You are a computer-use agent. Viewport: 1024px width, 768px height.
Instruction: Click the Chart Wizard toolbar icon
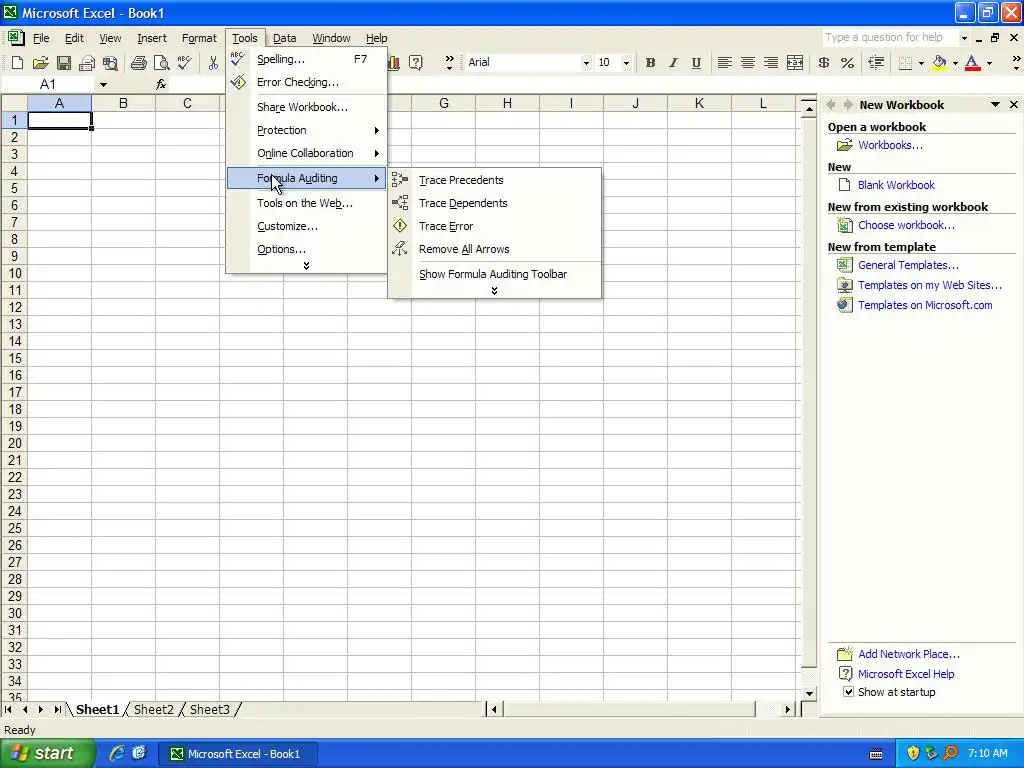[x=394, y=63]
